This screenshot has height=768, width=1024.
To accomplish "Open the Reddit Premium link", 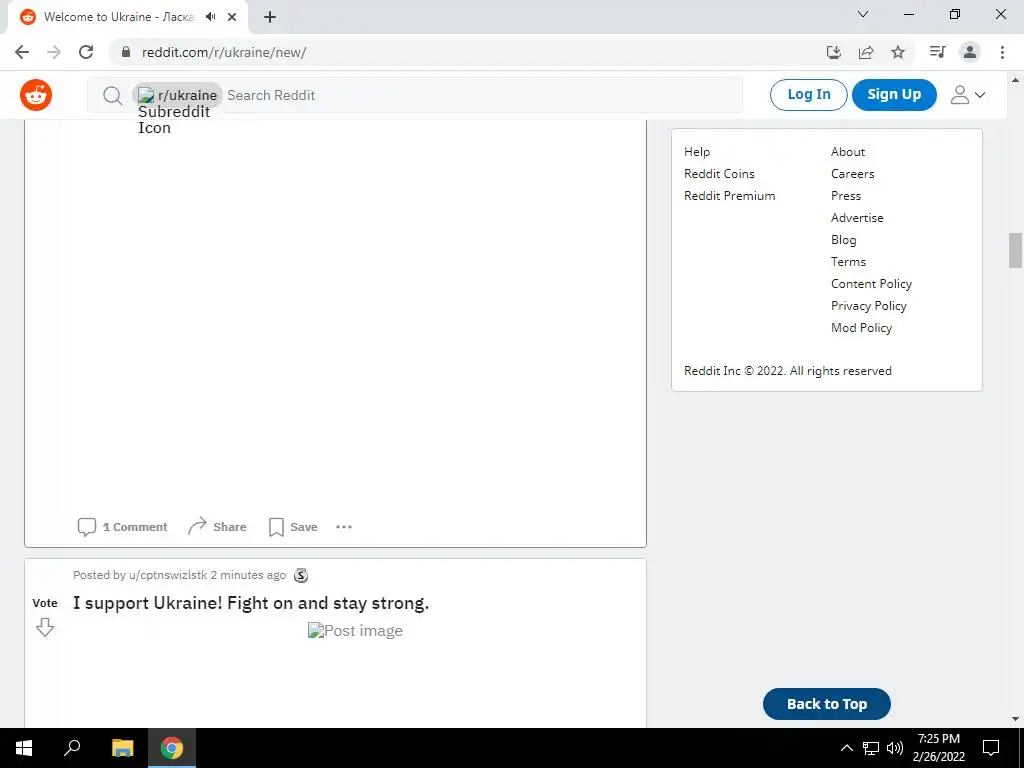I will 729,196.
